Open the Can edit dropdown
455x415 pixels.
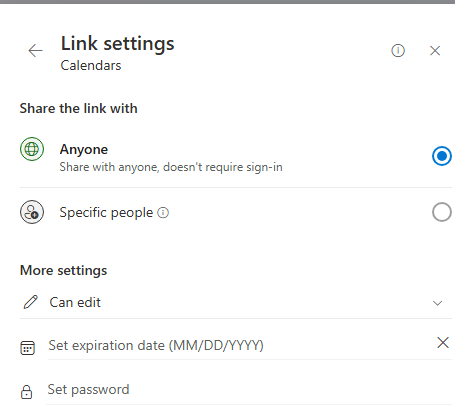pyautogui.click(x=236, y=302)
